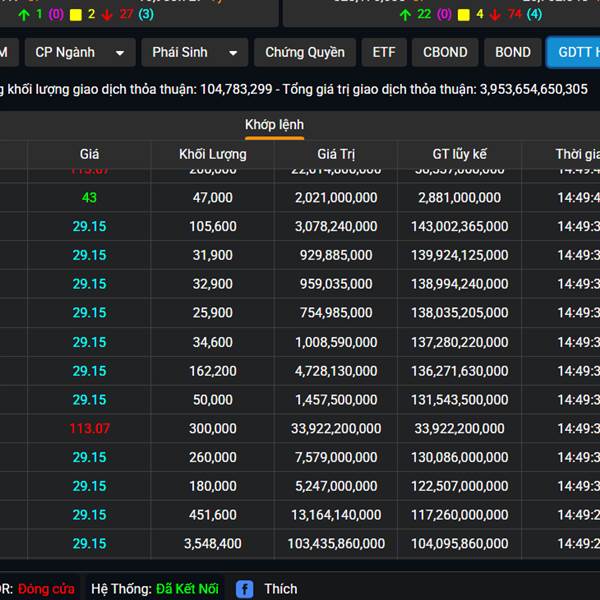This screenshot has height=600, width=600.
Task: Sort by the Giá column header
Action: pyautogui.click(x=89, y=154)
